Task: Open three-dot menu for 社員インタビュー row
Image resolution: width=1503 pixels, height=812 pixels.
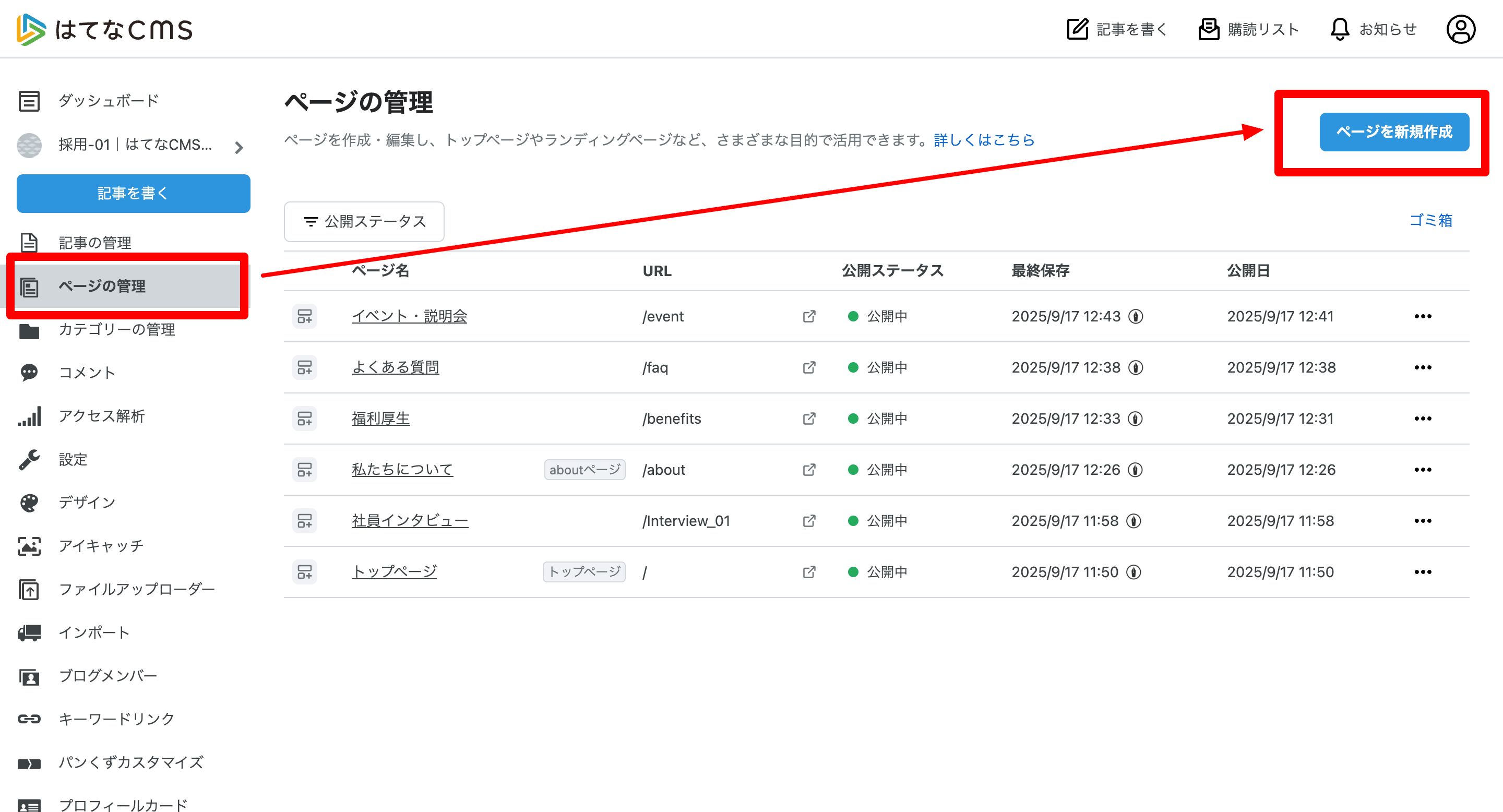Action: pyautogui.click(x=1423, y=521)
